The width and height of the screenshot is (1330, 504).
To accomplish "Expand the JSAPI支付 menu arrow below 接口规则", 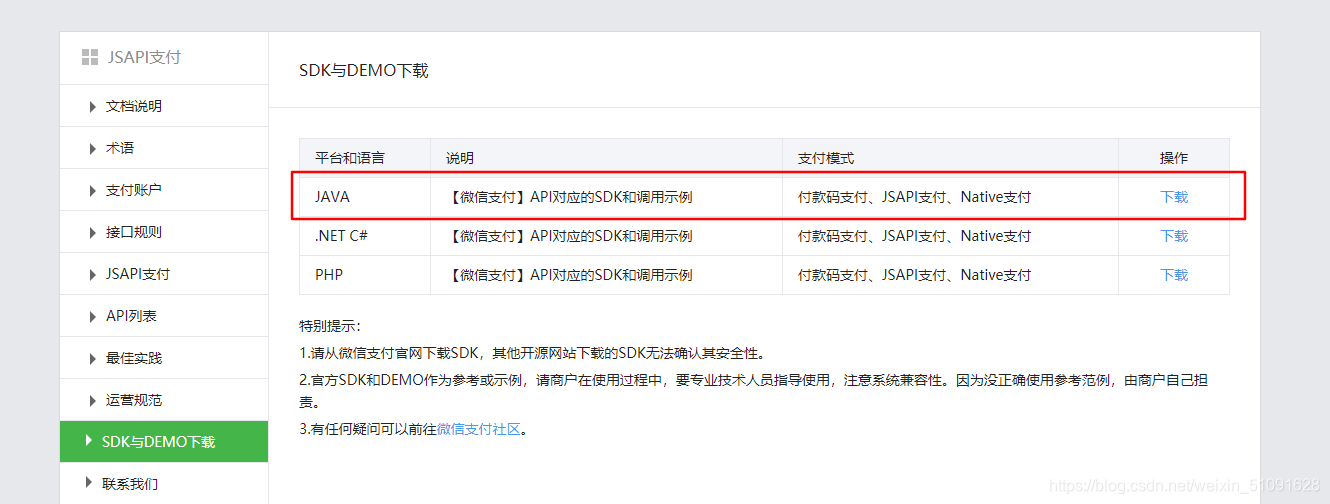I will 93,274.
